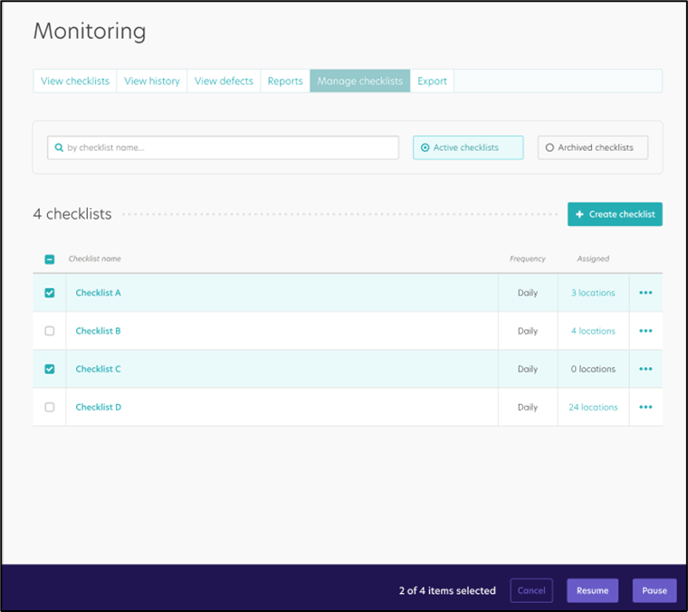
Task: Open the View defects tab
Action: (x=224, y=81)
